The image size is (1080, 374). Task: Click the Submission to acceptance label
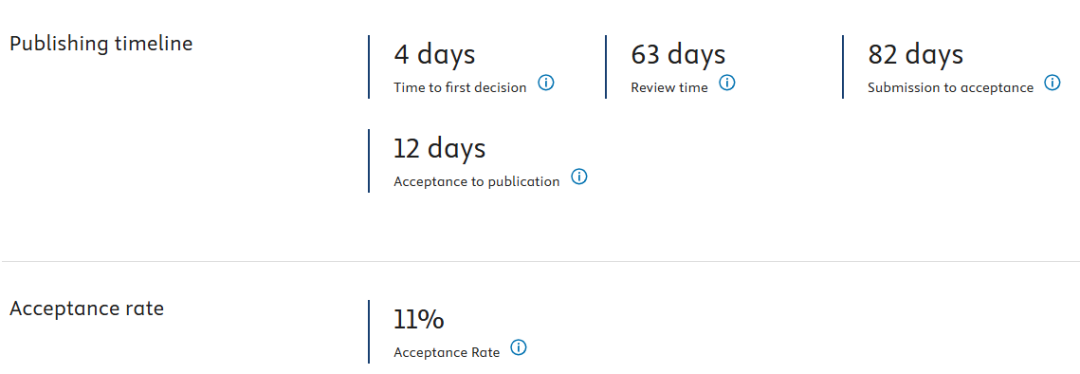[x=951, y=87]
